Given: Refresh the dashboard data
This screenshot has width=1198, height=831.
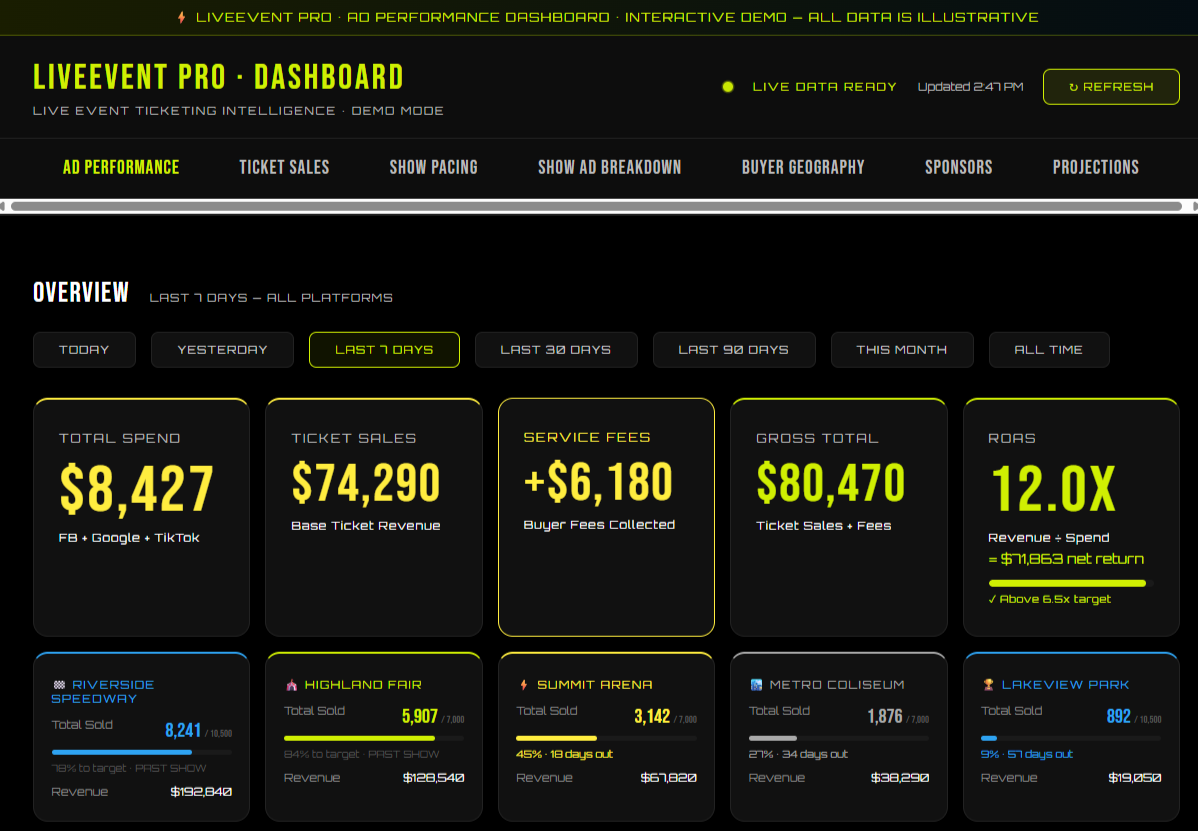Looking at the screenshot, I should click(1111, 87).
